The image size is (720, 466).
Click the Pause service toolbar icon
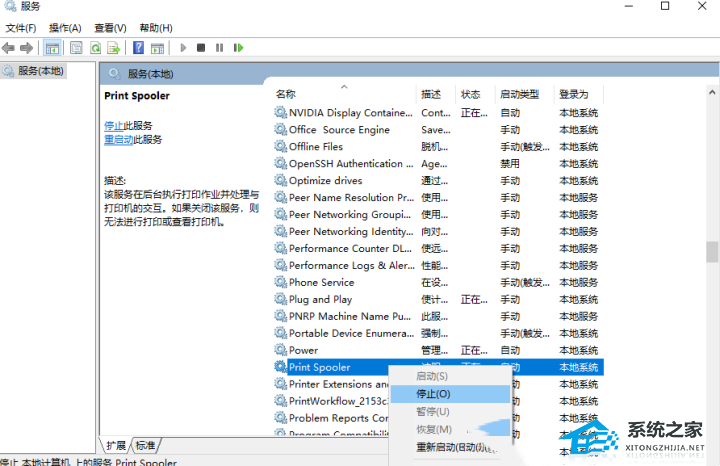[220, 47]
